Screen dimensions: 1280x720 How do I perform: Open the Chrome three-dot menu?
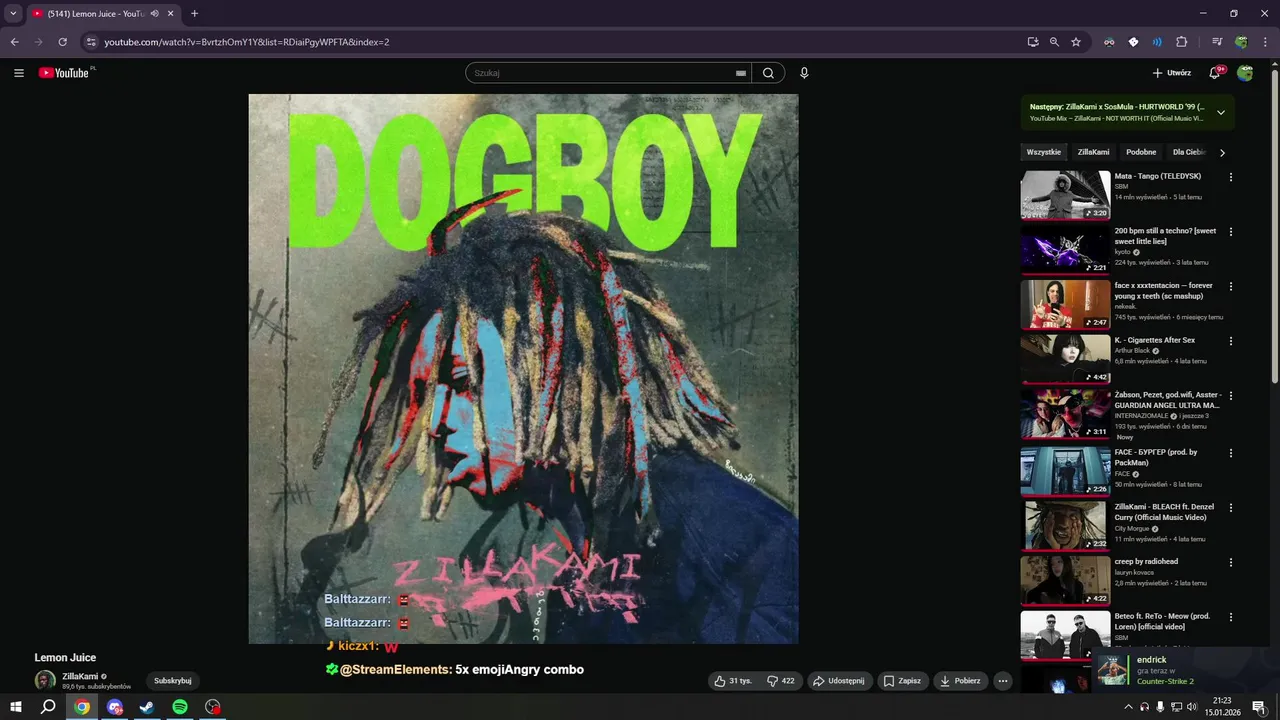tap(1265, 42)
